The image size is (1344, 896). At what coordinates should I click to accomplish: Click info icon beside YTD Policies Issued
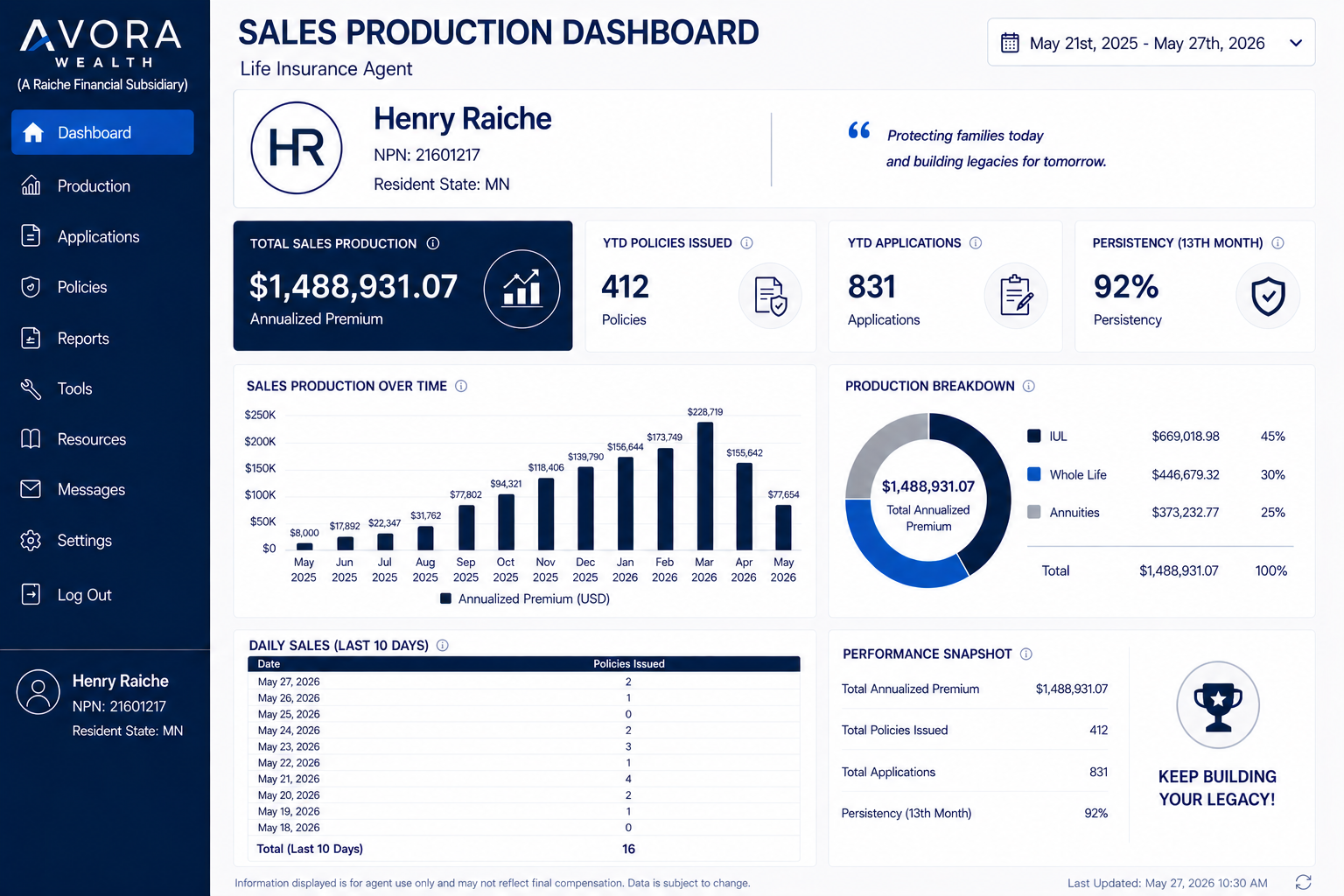[746, 243]
